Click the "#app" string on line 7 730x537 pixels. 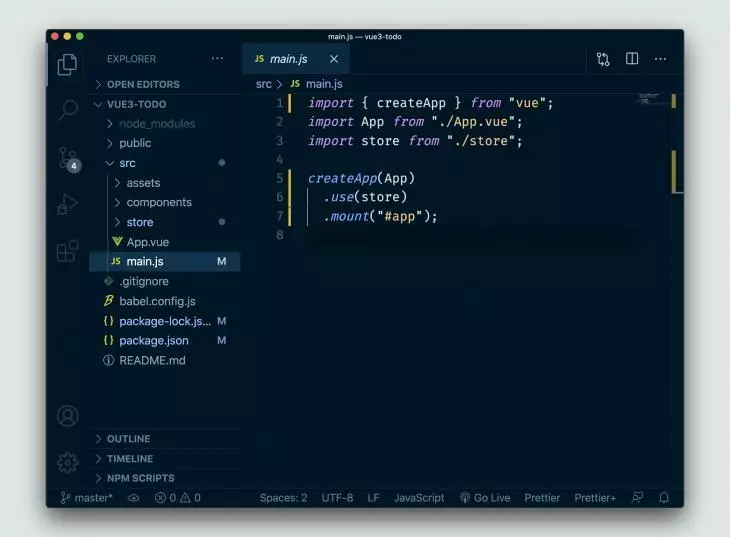tap(399, 217)
